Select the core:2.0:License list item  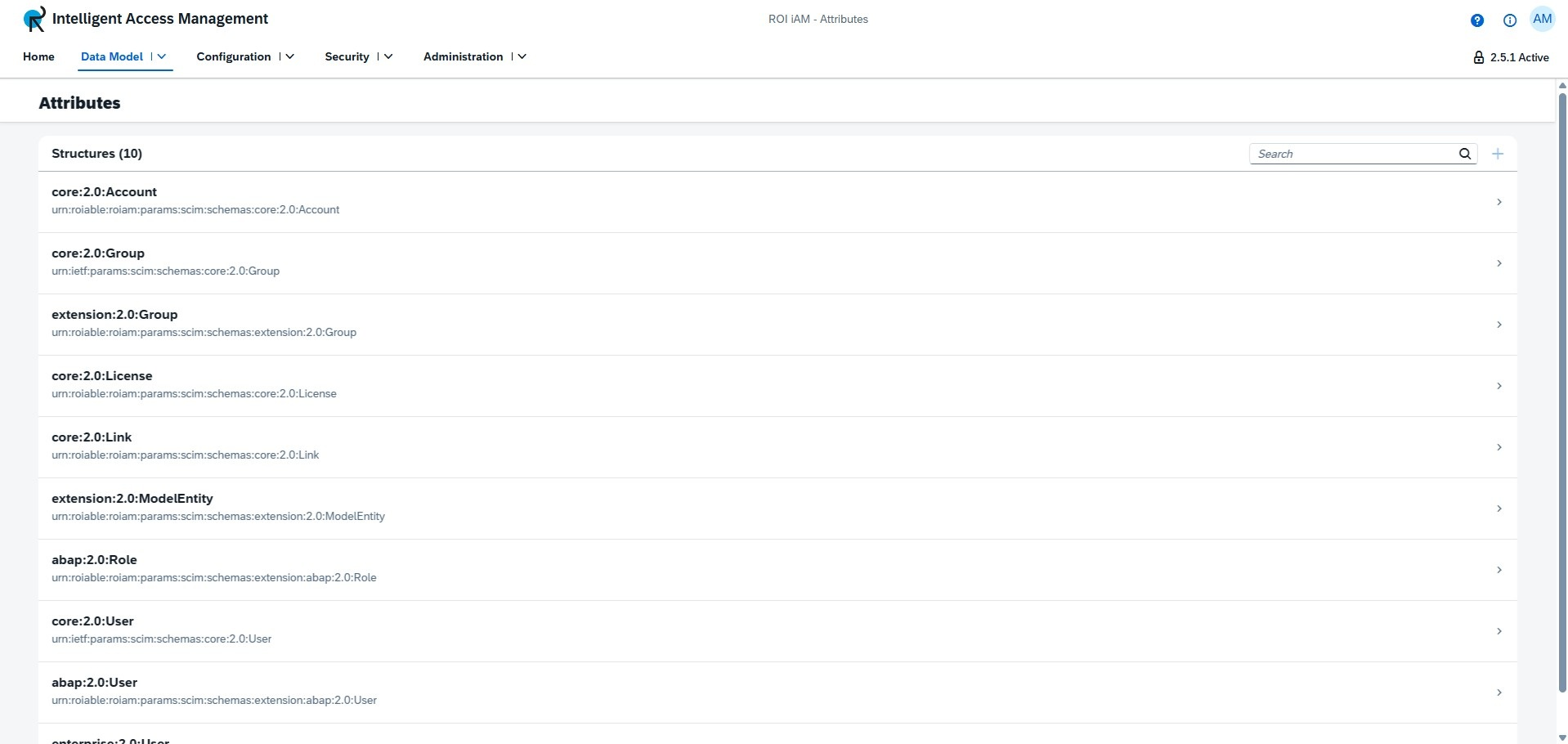[x=101, y=376]
